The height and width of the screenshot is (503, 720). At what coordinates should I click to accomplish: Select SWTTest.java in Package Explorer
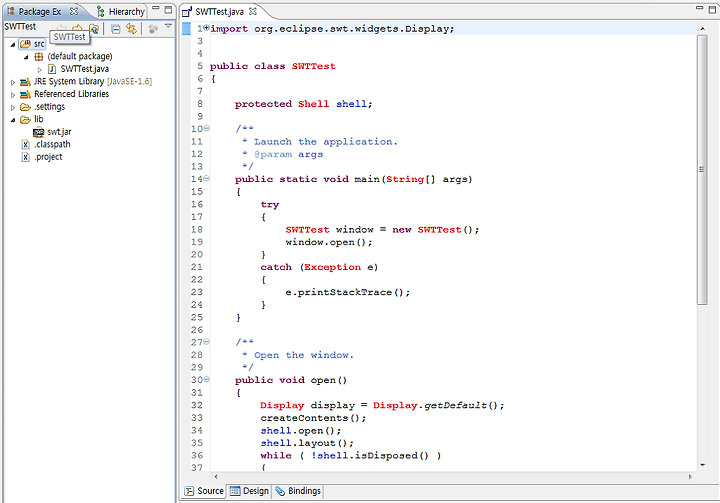[x=84, y=69]
